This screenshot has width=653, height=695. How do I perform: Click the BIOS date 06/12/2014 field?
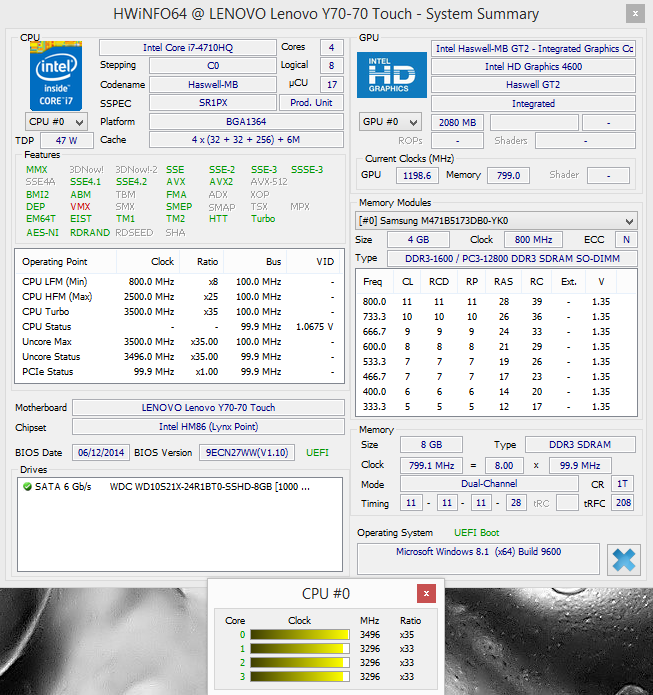[101, 453]
